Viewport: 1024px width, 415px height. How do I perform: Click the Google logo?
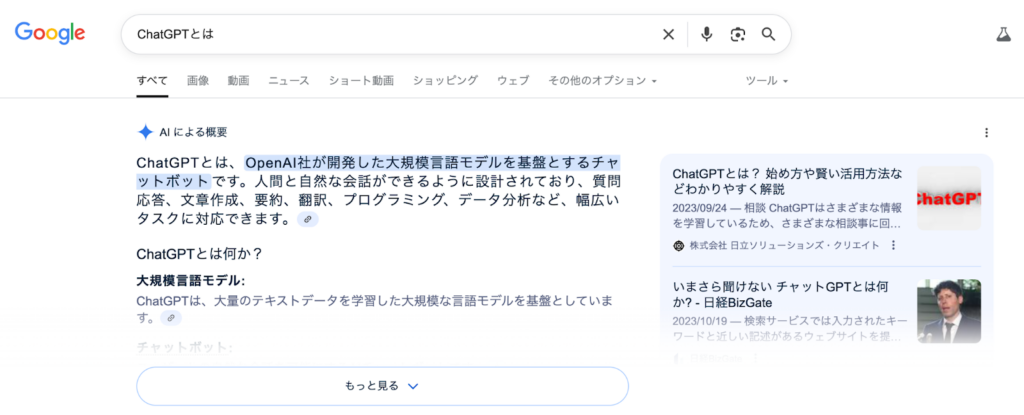tap(50, 33)
